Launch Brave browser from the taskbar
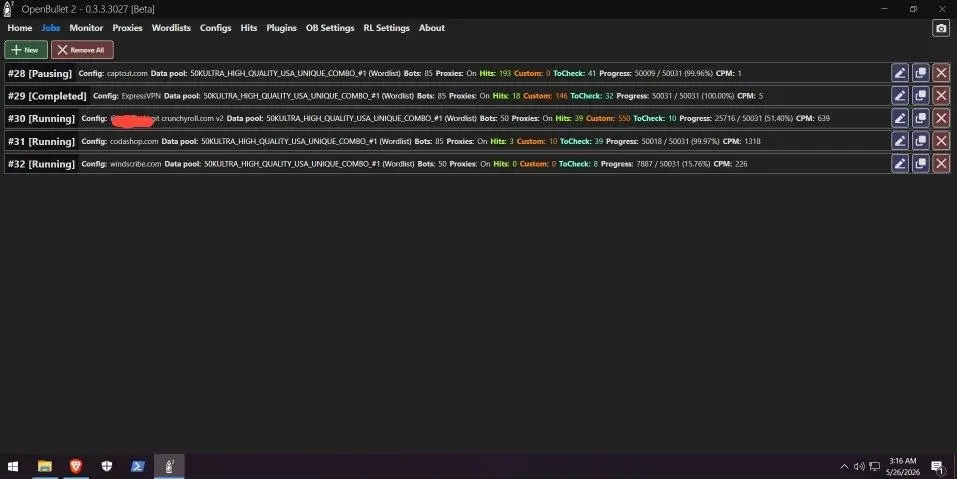 [76, 467]
